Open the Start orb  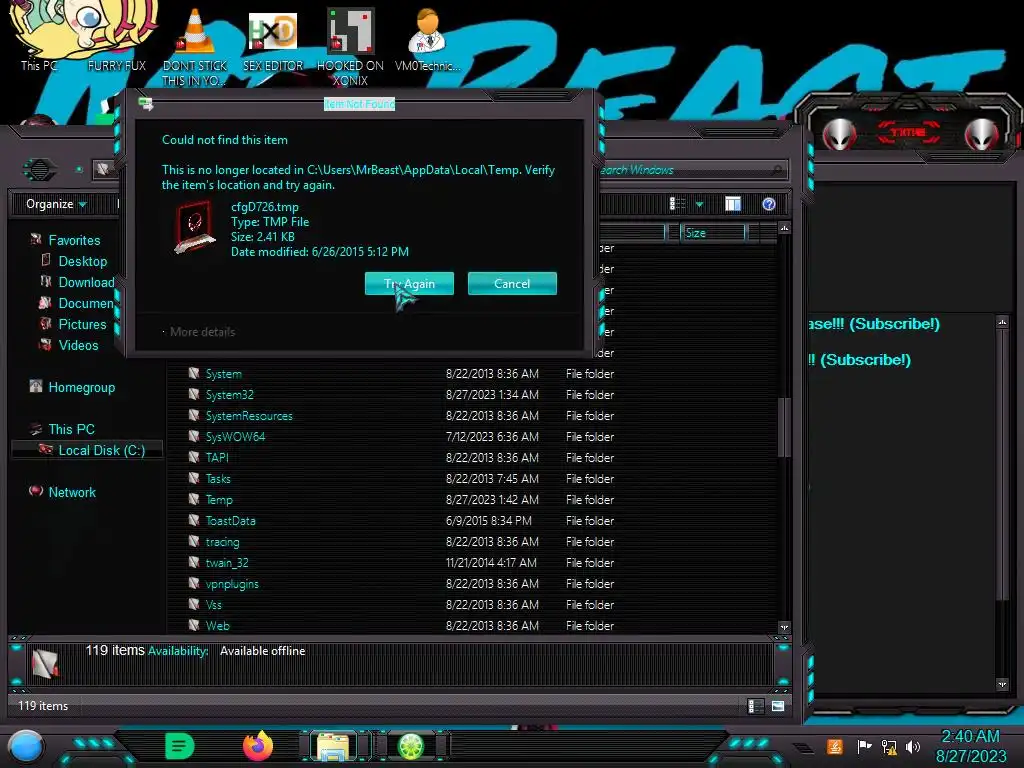(x=26, y=747)
